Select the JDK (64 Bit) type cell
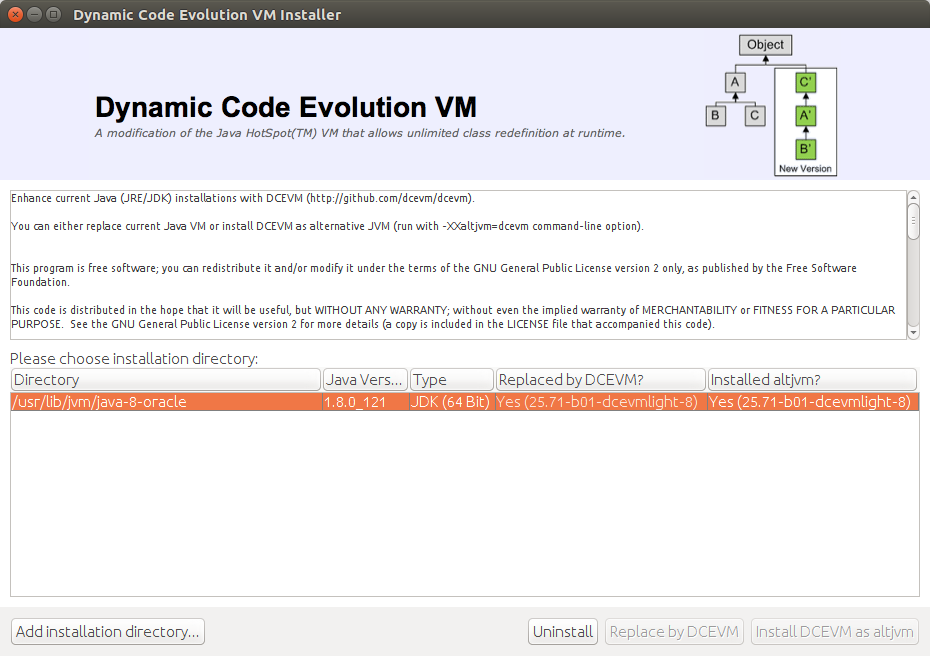The height and width of the screenshot is (656, 930). pyautogui.click(x=451, y=402)
